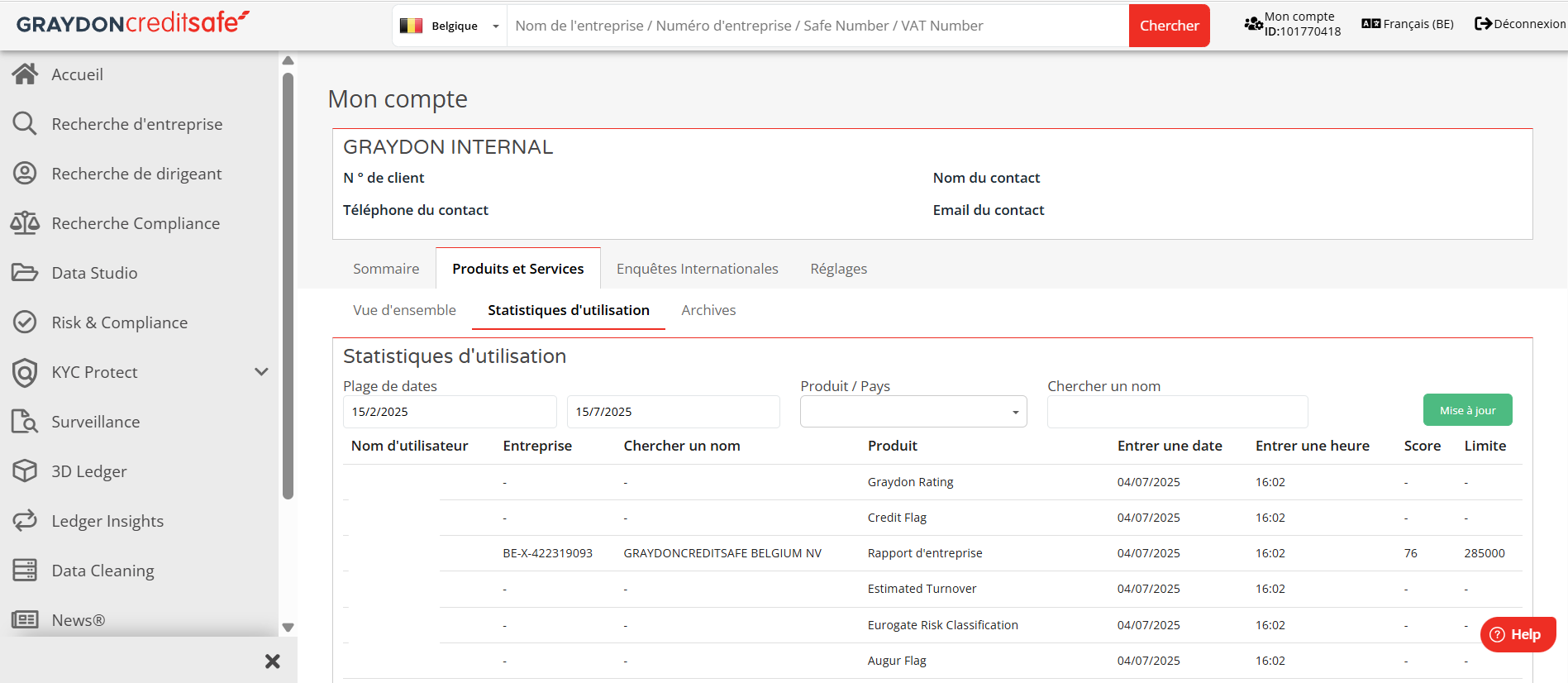Click the Mon compte users icon
The height and width of the screenshot is (683, 1568).
tap(1253, 24)
